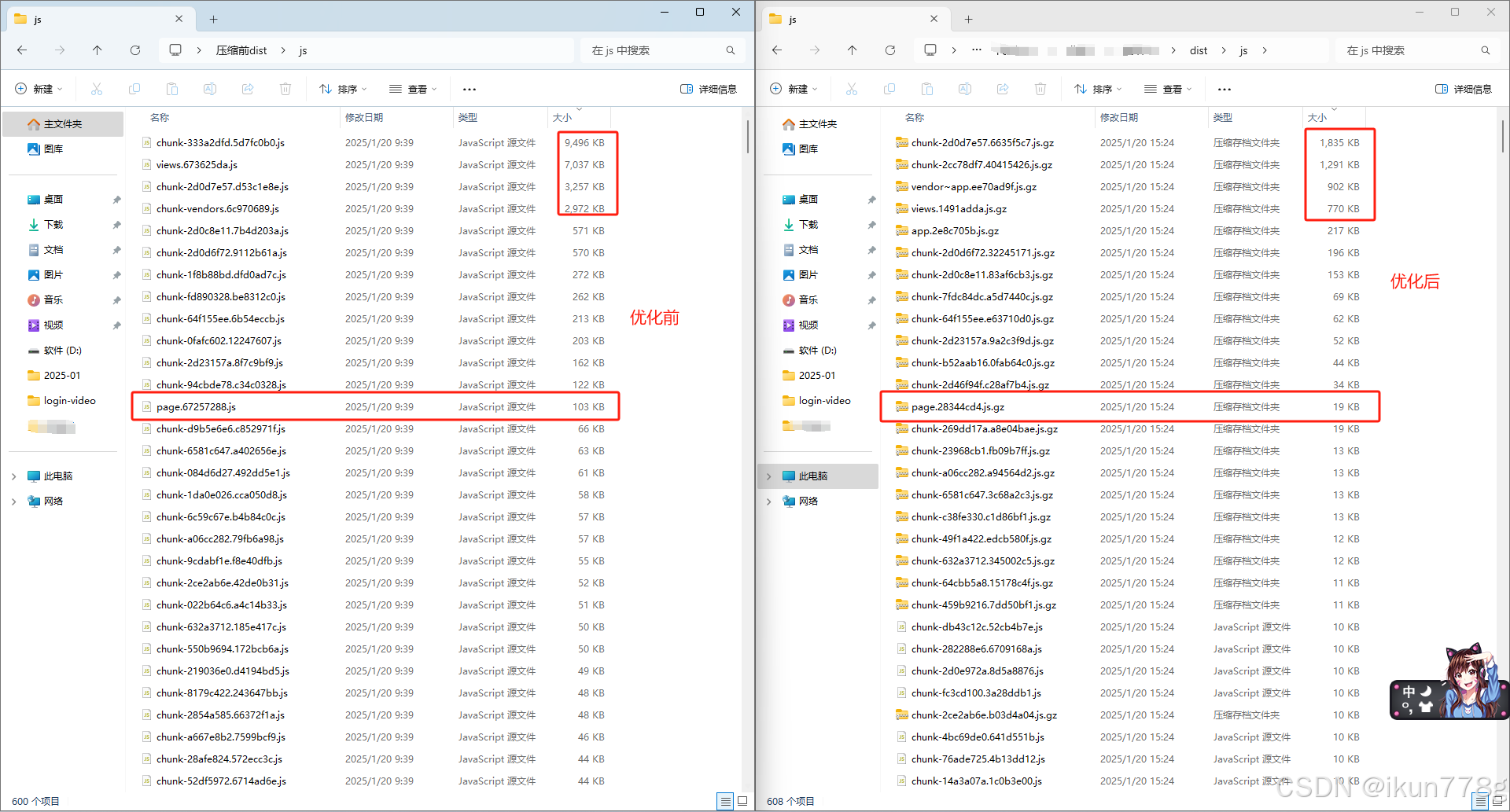The height and width of the screenshot is (812, 1510).
Task: Open the 查看 view dropdown in the right toolbar
Action: pos(1168,88)
